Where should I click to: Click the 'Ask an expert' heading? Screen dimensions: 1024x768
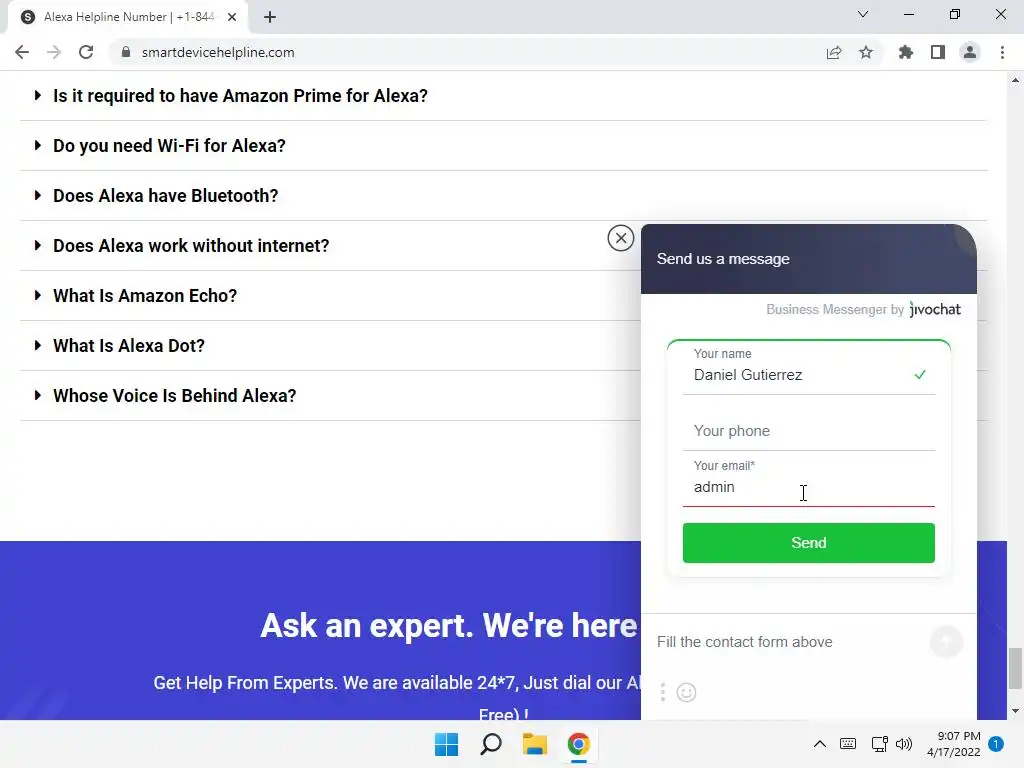pyautogui.click(x=449, y=626)
